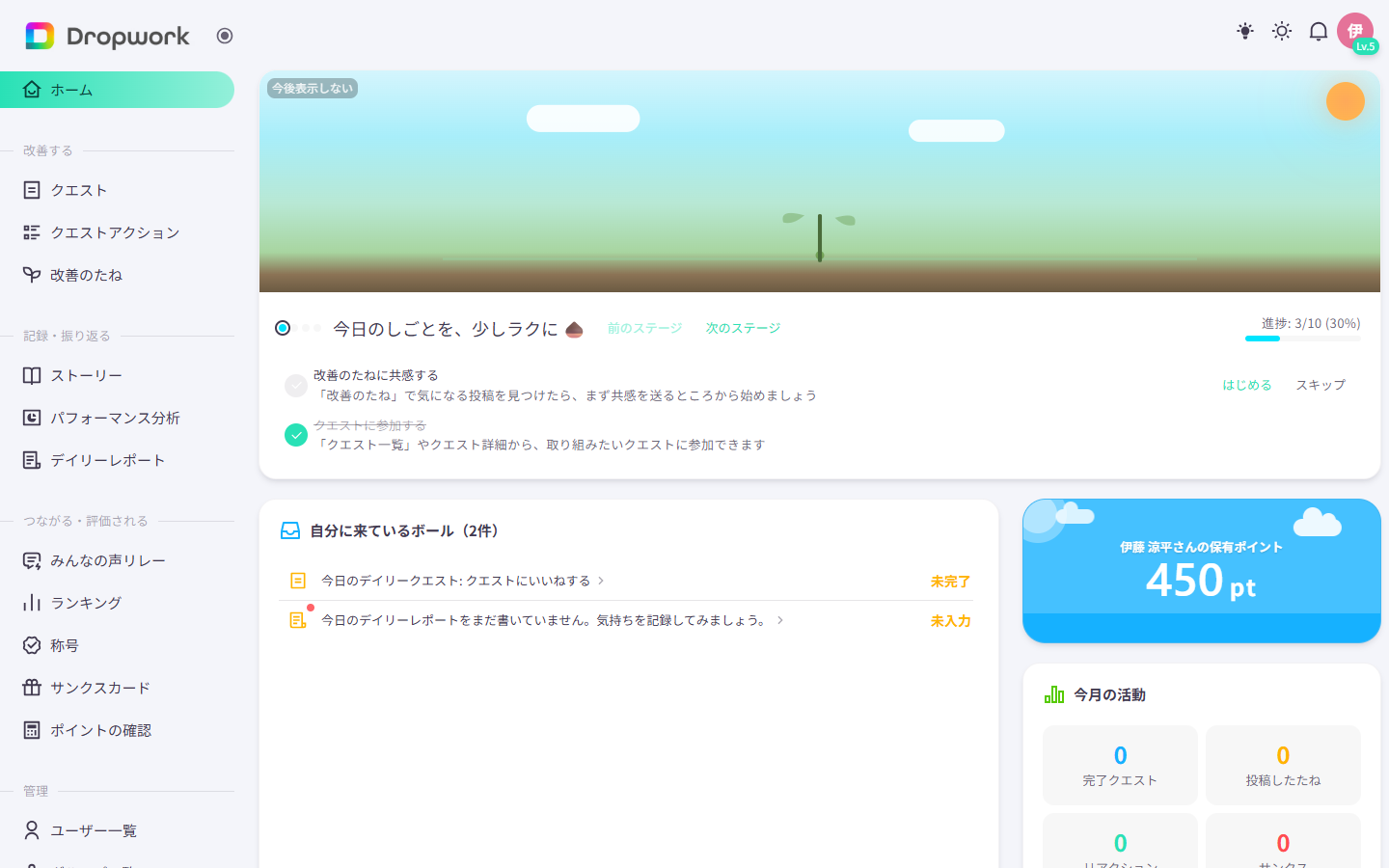Click the 改善のたね sprout icon
Screen dimensions: 1389x868
[32, 275]
